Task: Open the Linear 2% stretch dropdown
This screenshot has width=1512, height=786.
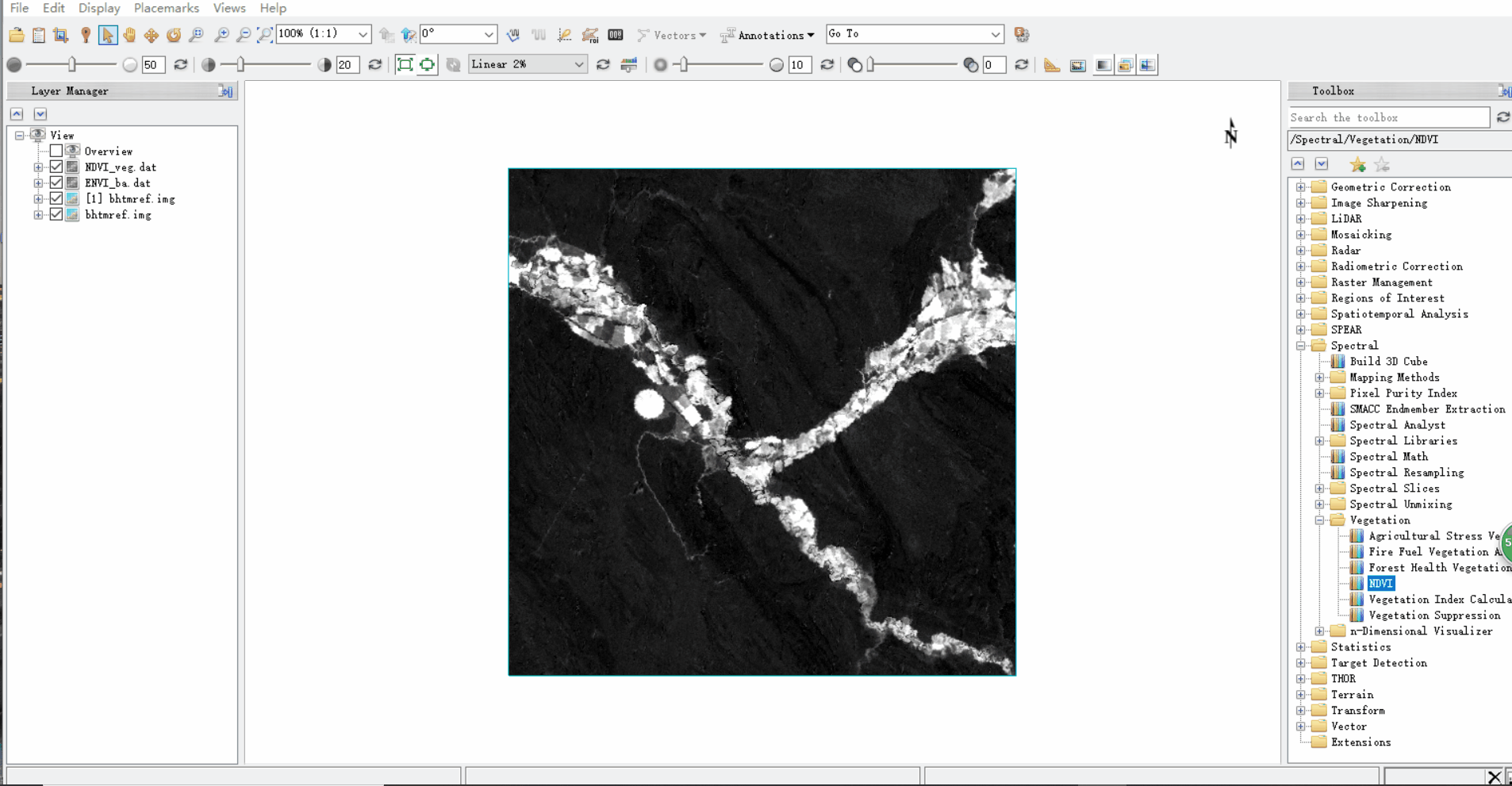Action: click(579, 64)
